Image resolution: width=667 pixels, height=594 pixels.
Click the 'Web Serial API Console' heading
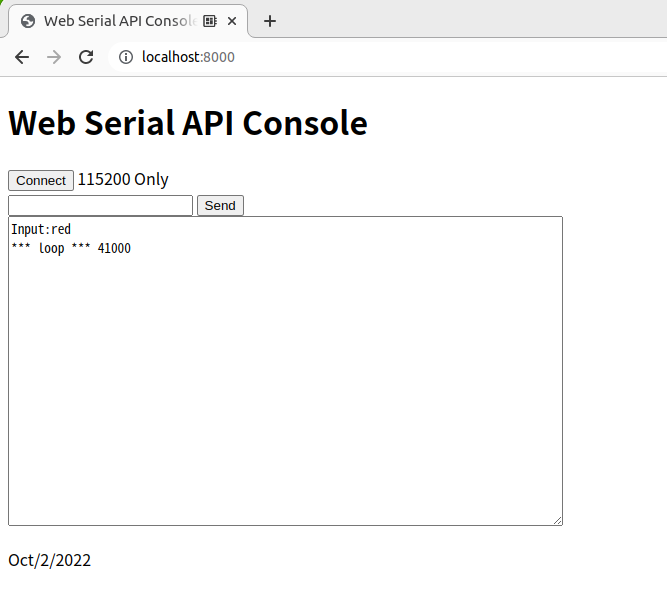click(x=188, y=123)
